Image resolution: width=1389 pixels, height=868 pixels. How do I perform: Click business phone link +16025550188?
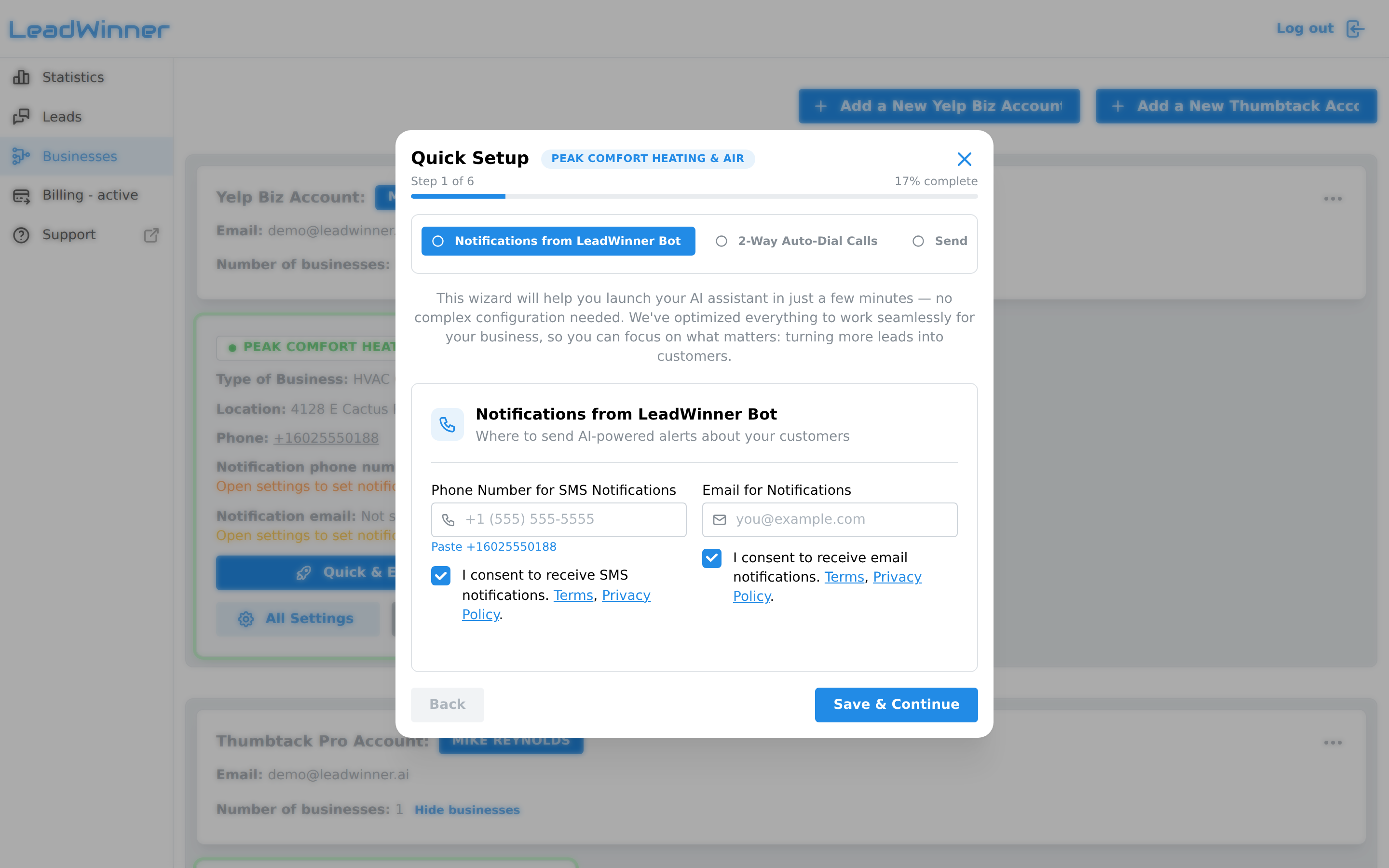[326, 438]
